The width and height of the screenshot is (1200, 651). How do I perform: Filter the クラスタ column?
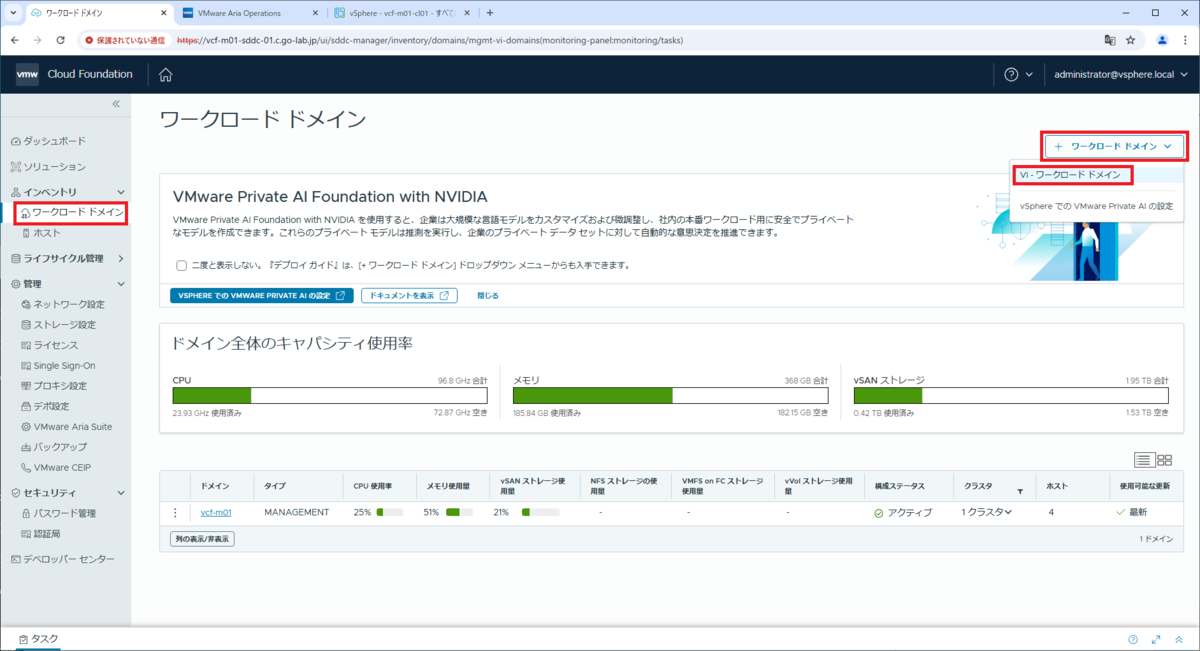click(1020, 491)
